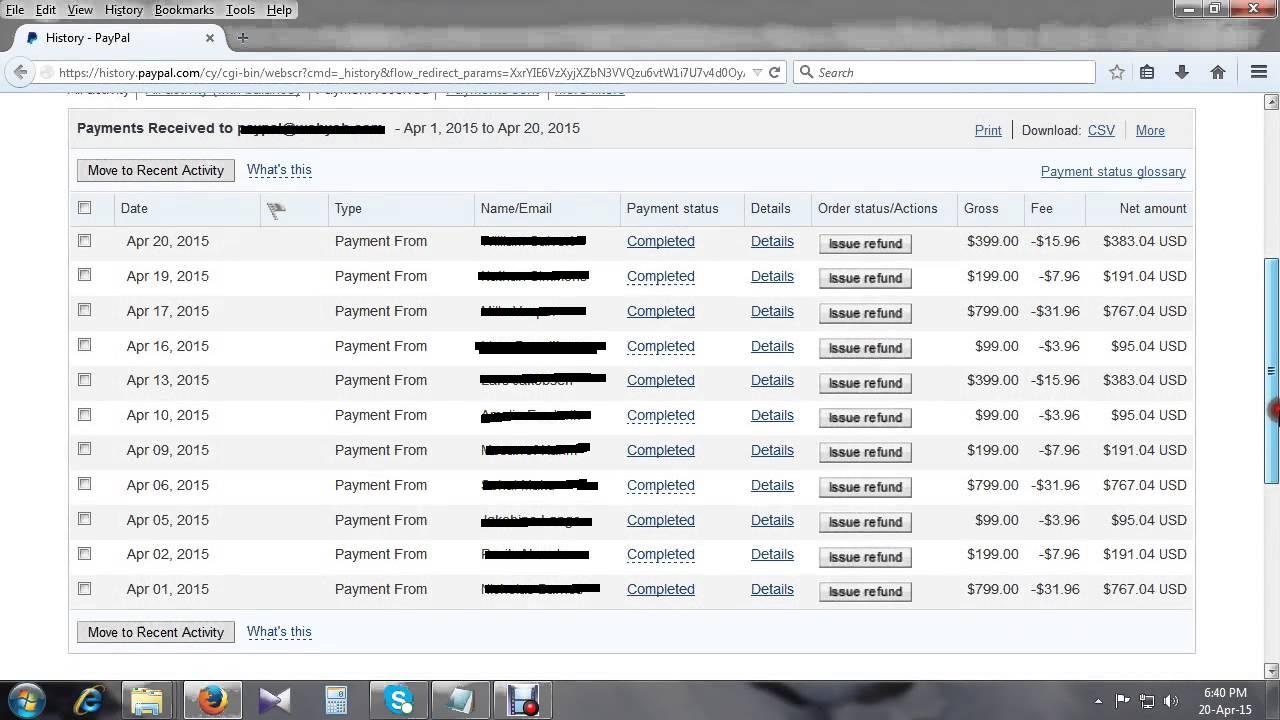Check the Apr 10, 2015 payment row
Viewport: 1280px width, 720px height.
click(x=84, y=414)
